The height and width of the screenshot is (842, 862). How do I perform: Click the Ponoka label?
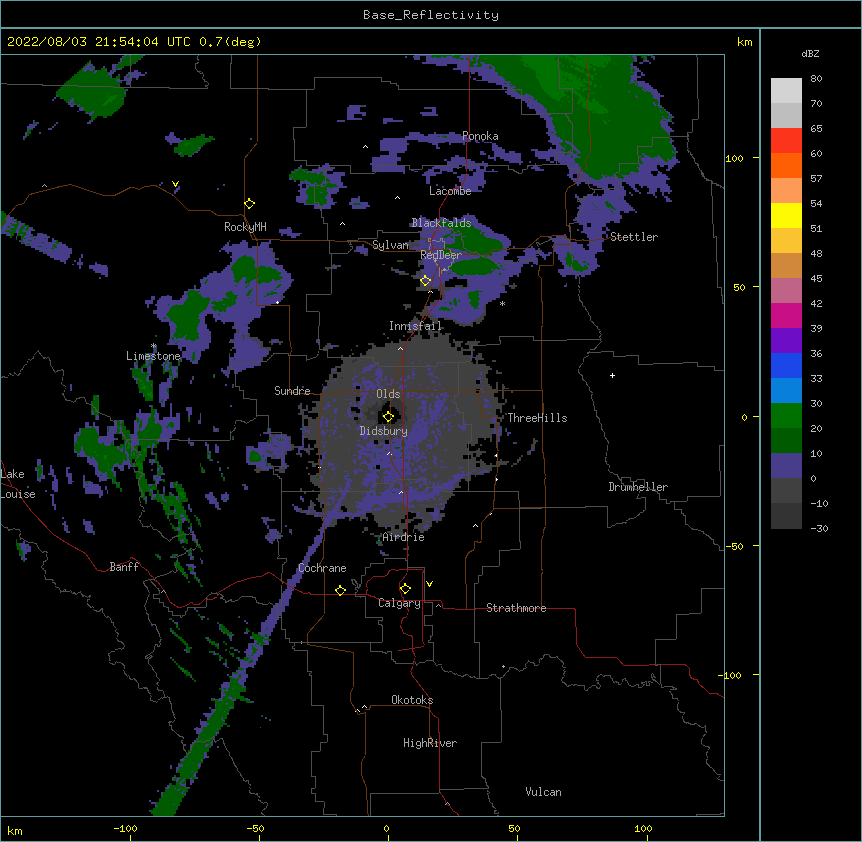[x=480, y=136]
